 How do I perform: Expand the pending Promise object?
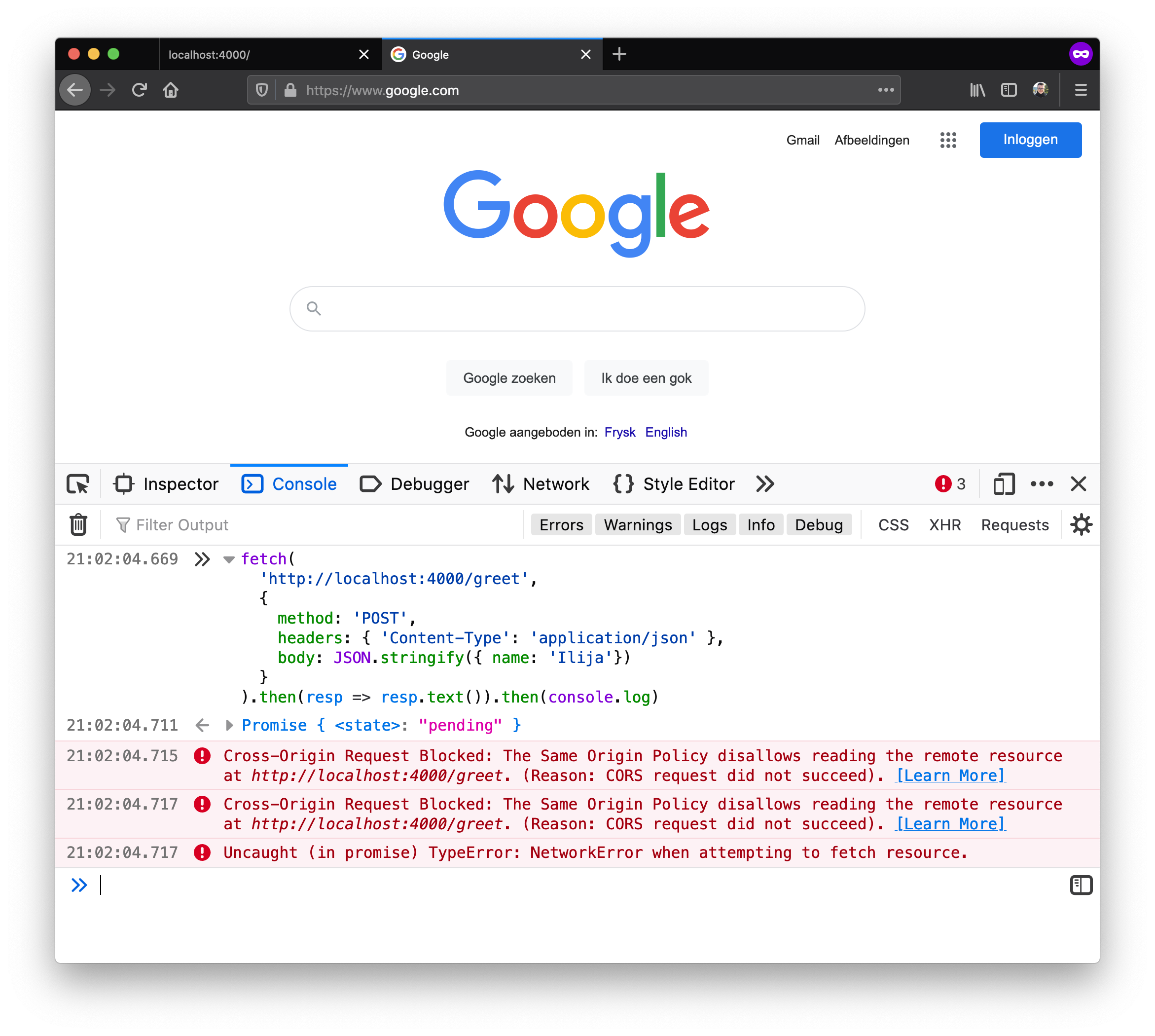click(x=229, y=725)
